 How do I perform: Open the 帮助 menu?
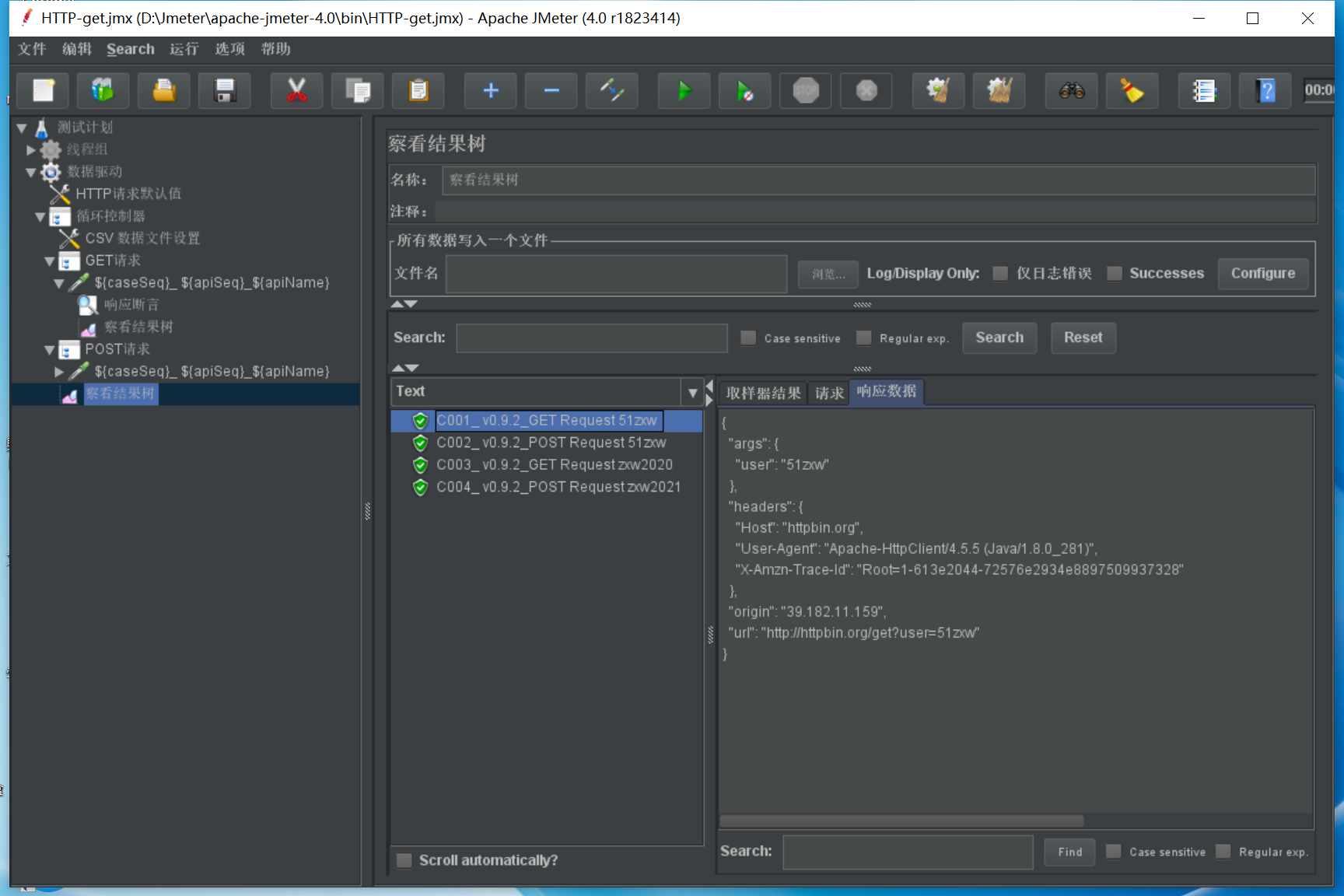(276, 49)
